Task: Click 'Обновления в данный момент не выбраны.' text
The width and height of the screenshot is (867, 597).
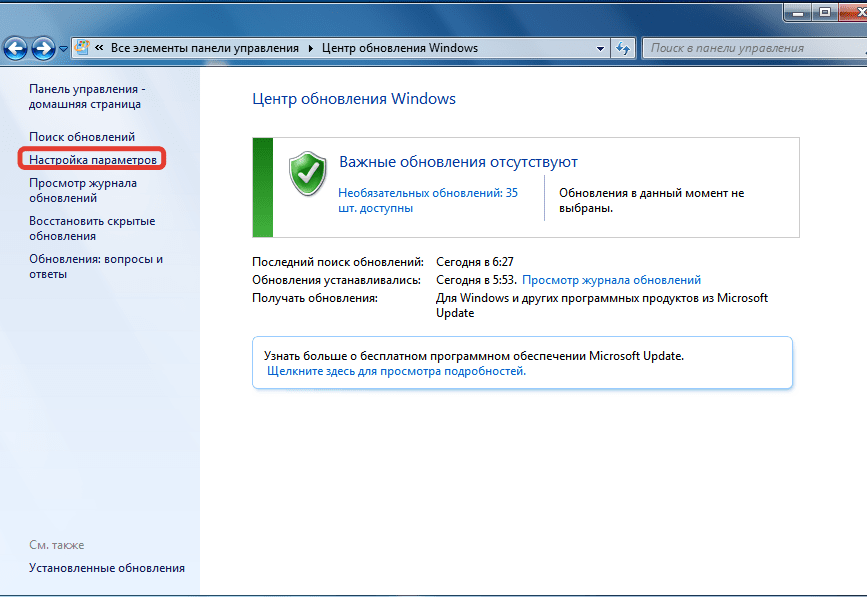Action: pyautogui.click(x=651, y=200)
